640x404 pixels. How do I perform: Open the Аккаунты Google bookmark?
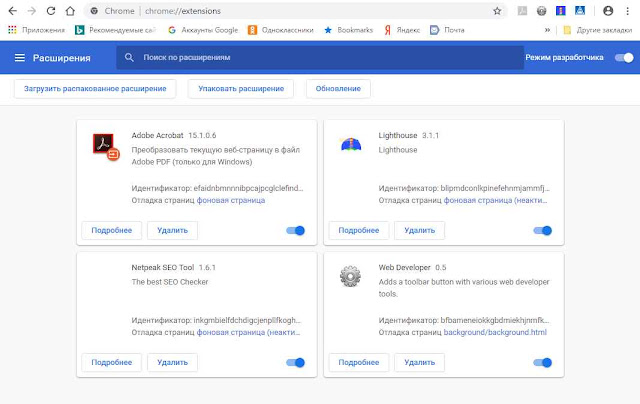click(203, 30)
